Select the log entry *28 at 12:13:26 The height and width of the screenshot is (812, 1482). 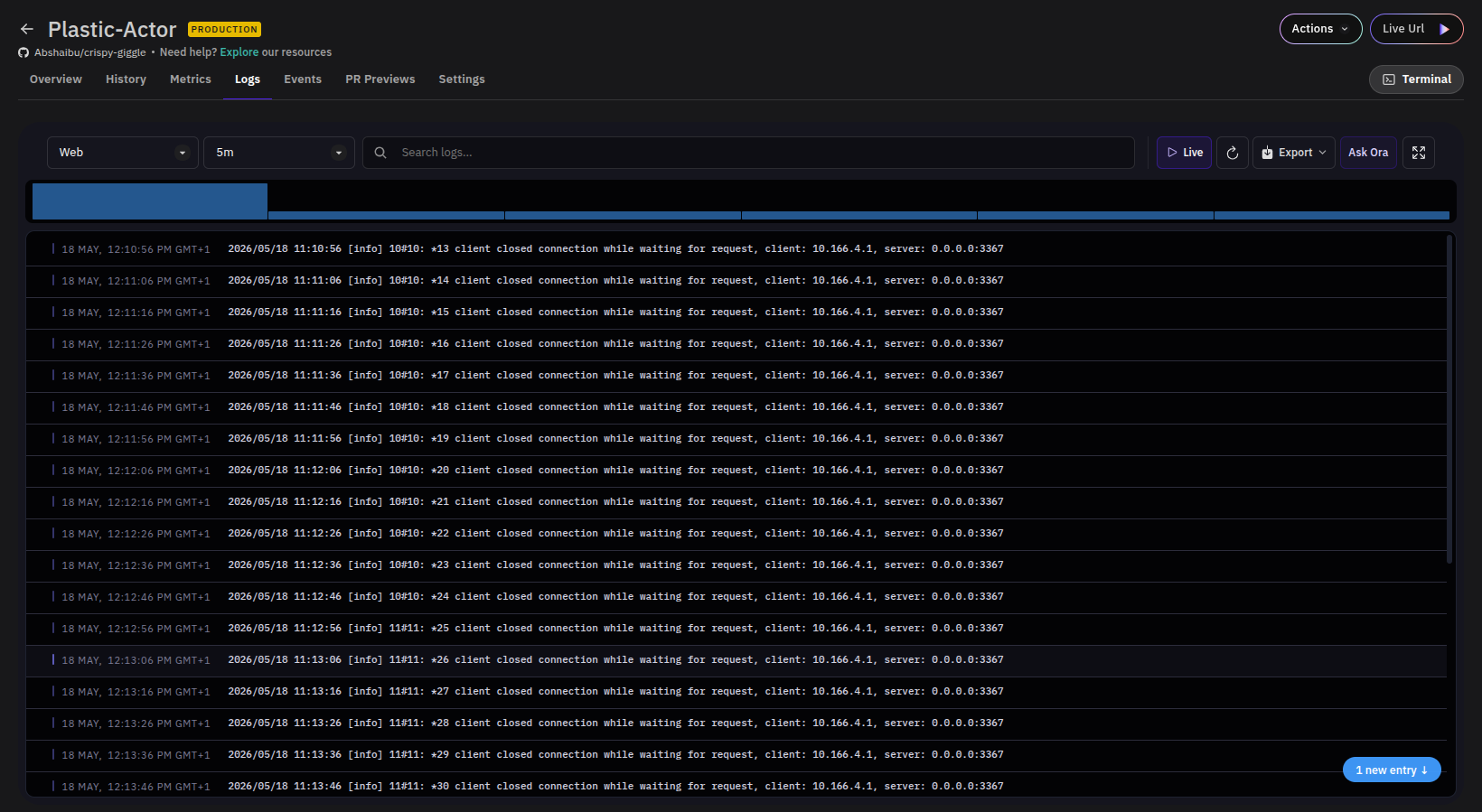pyautogui.click(x=736, y=723)
